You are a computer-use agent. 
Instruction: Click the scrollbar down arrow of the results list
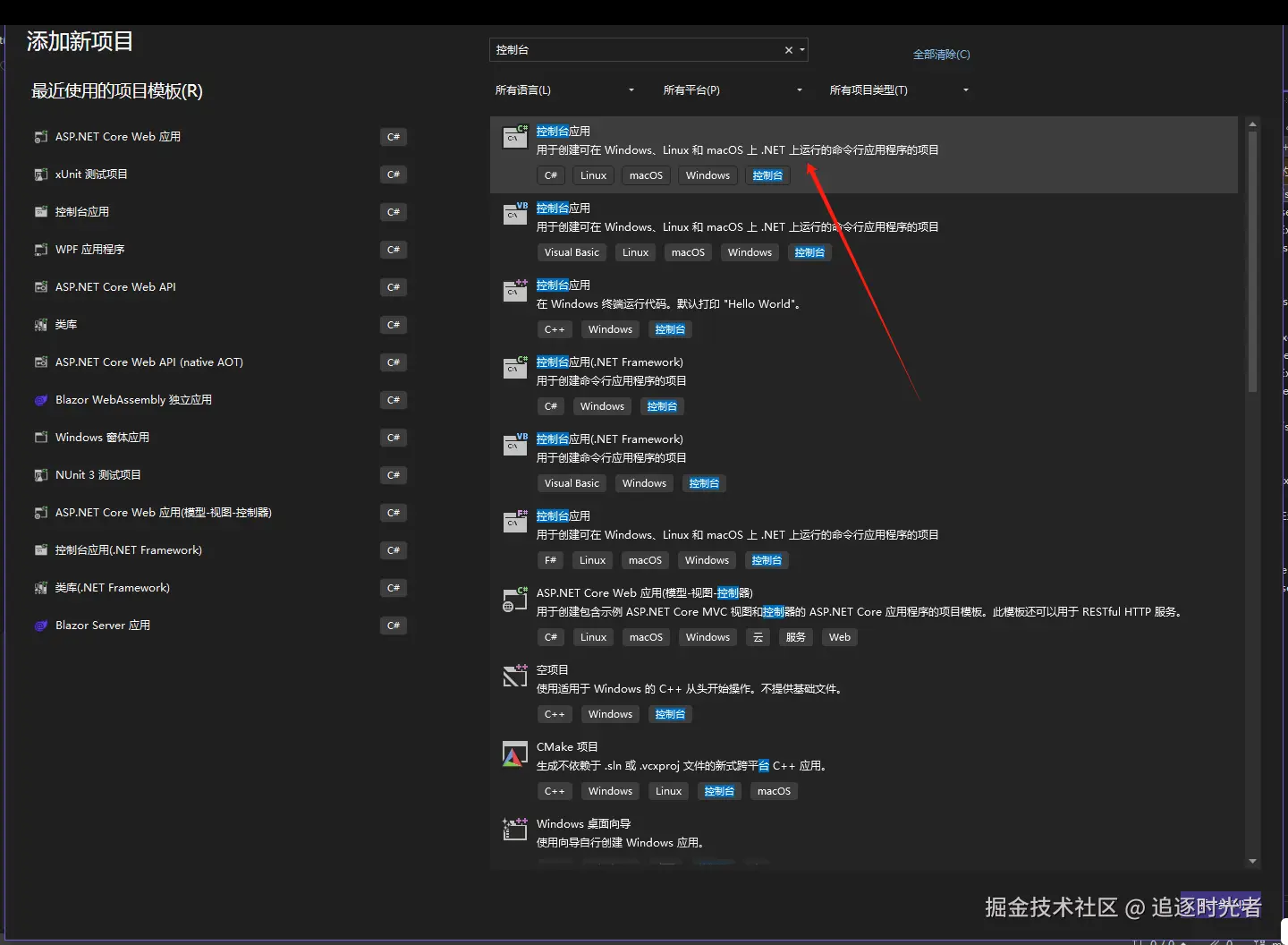(x=1252, y=861)
